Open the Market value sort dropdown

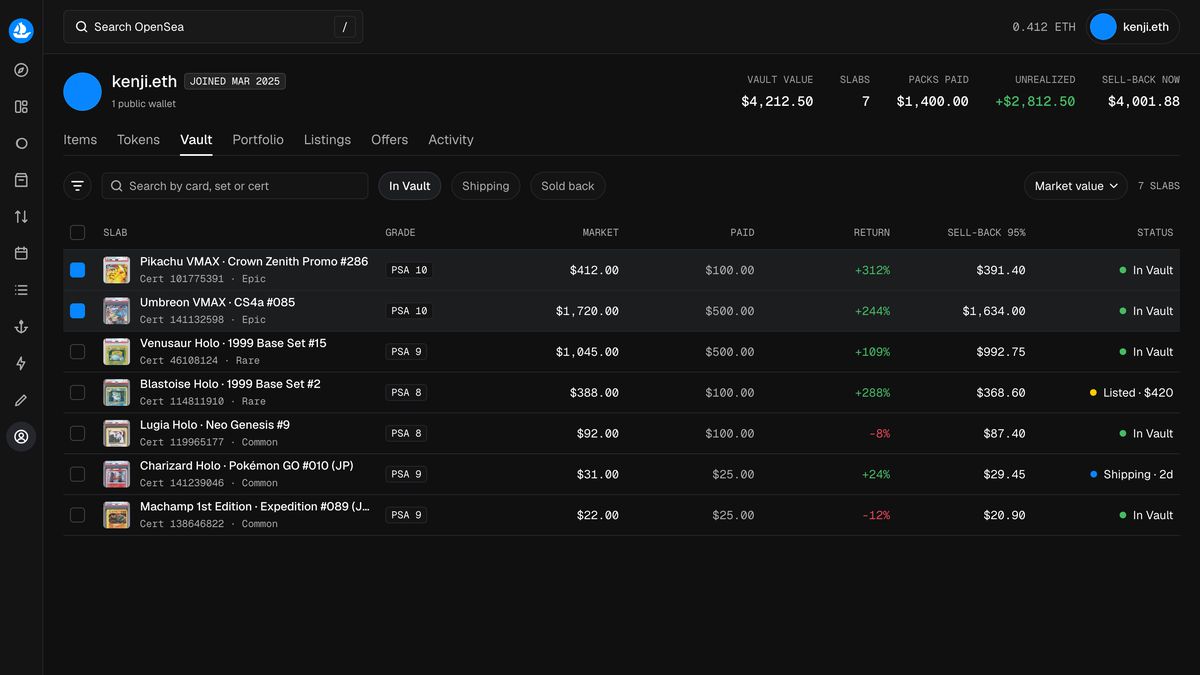1076,186
